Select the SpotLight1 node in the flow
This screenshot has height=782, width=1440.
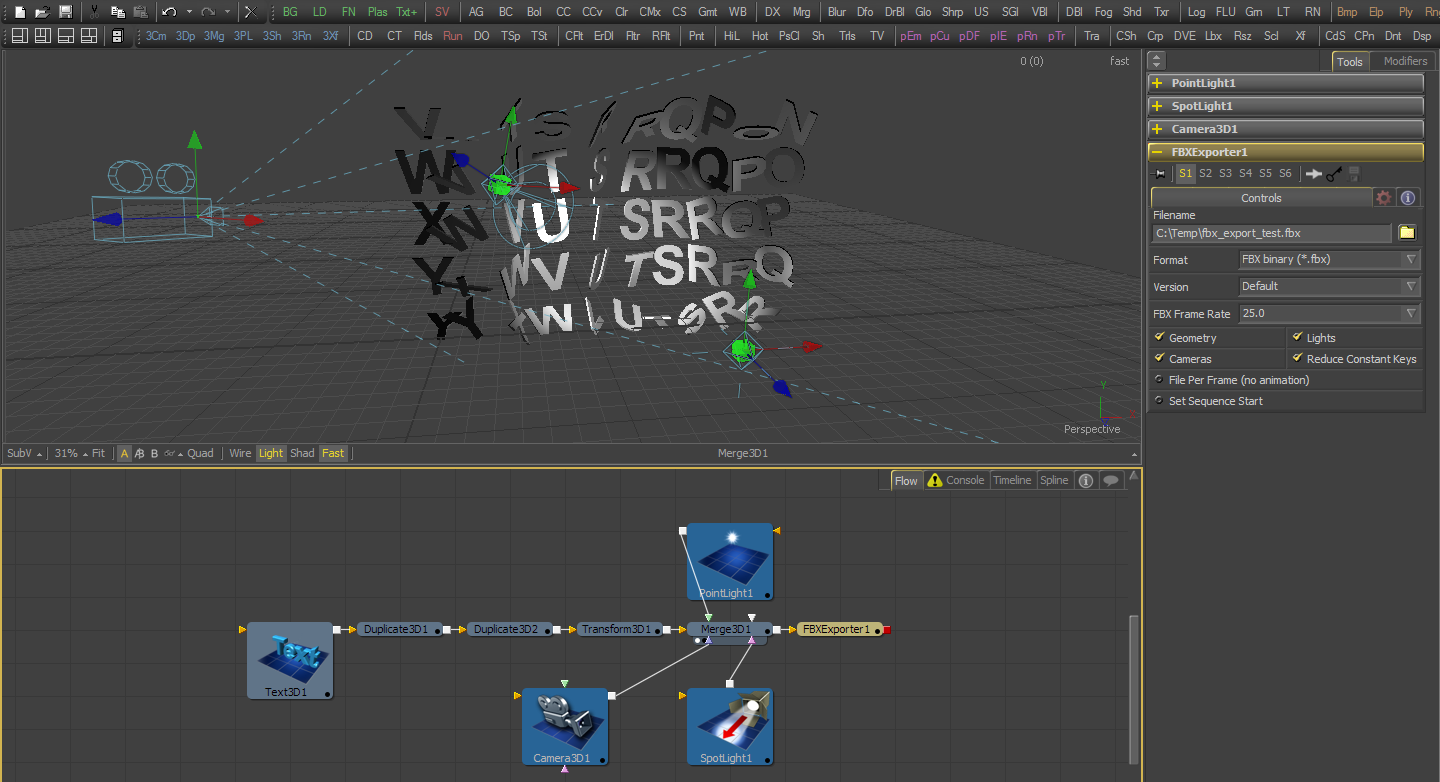729,726
